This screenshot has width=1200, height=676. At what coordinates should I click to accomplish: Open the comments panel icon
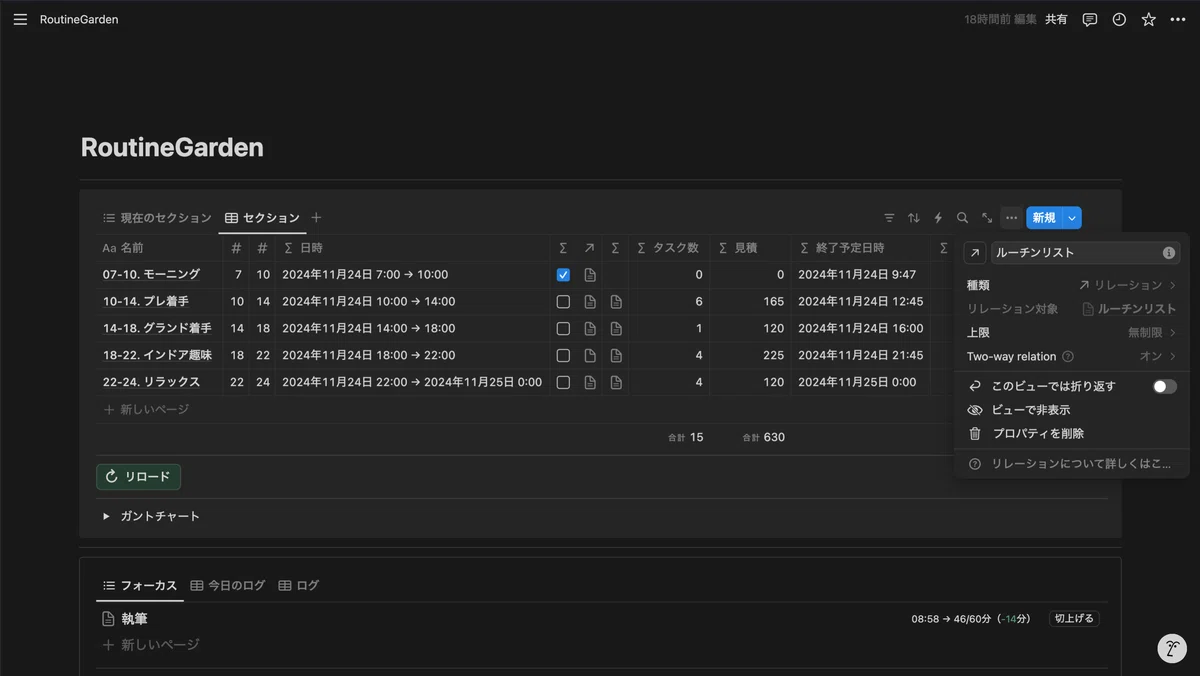(x=1090, y=19)
